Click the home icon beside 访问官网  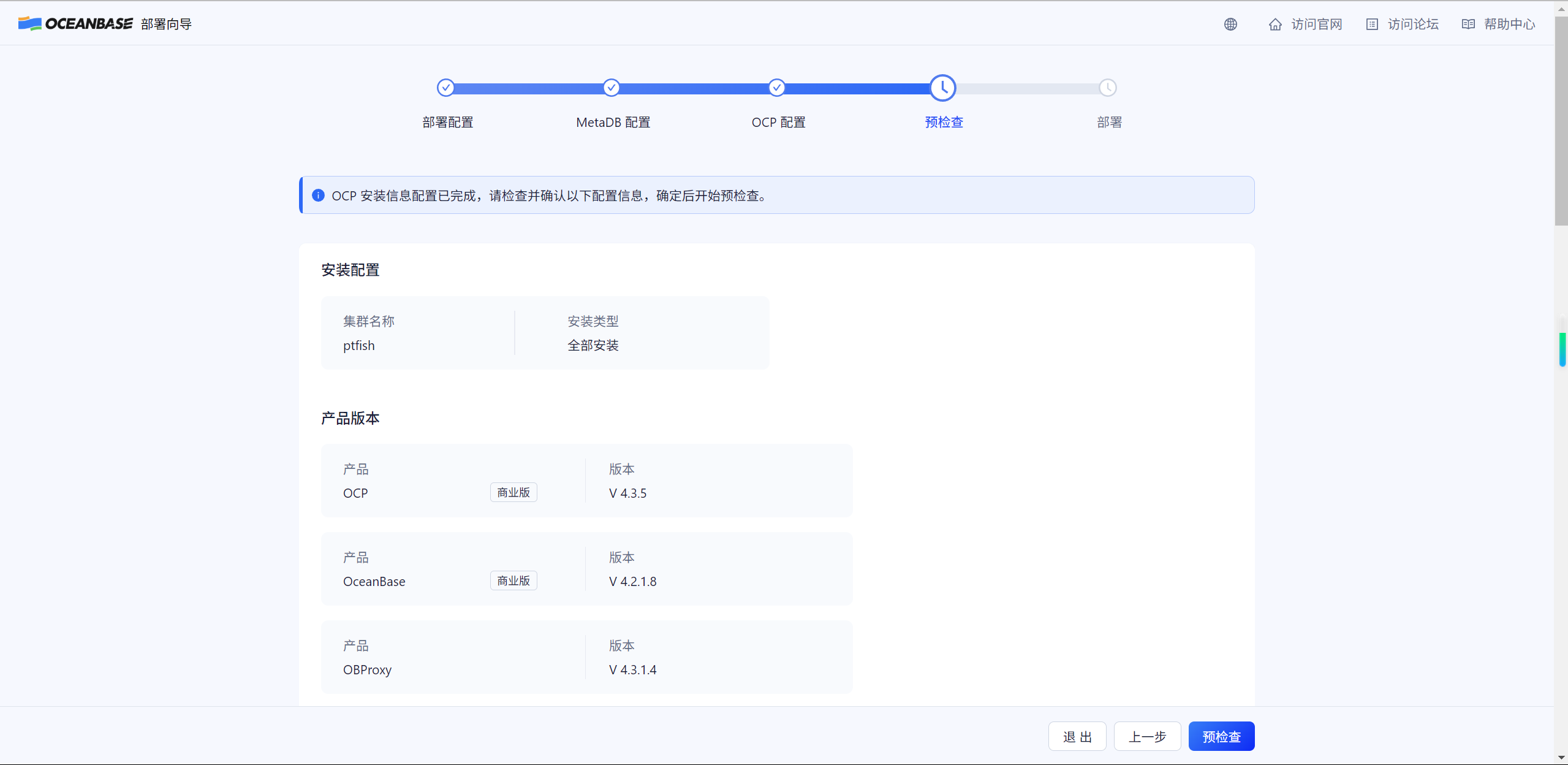click(1275, 24)
